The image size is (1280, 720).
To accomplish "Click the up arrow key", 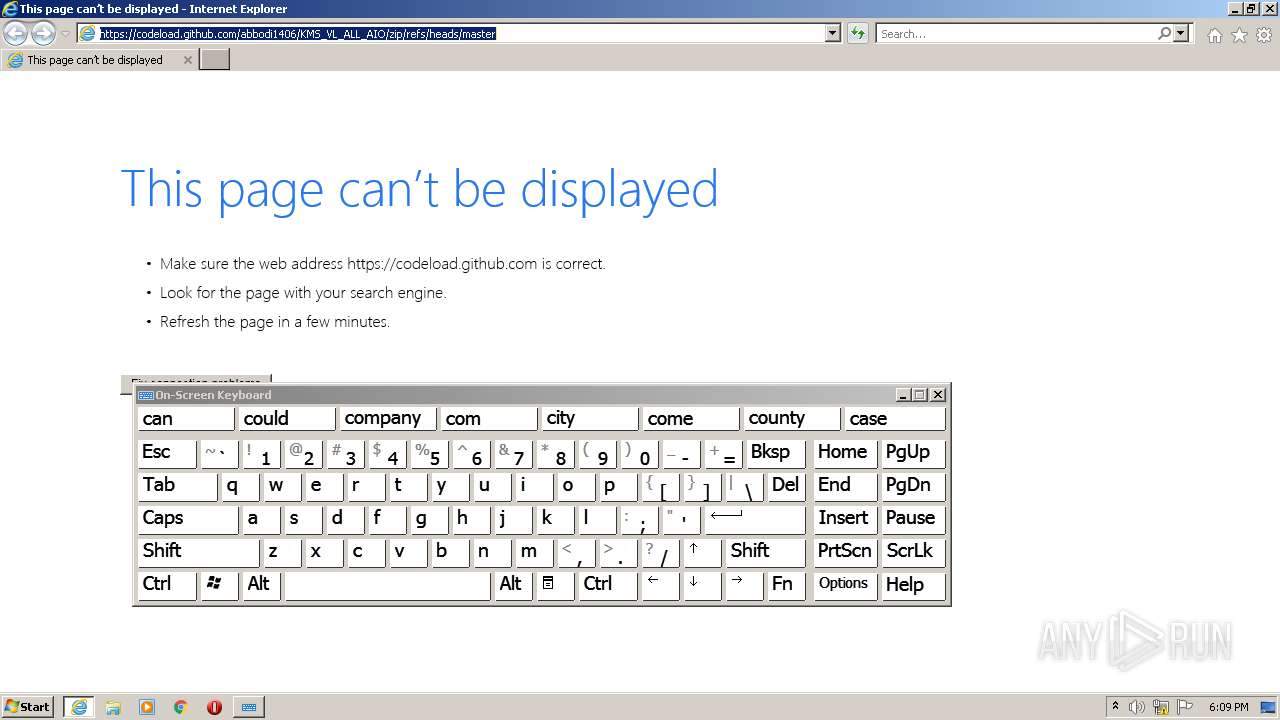I will tap(702, 552).
